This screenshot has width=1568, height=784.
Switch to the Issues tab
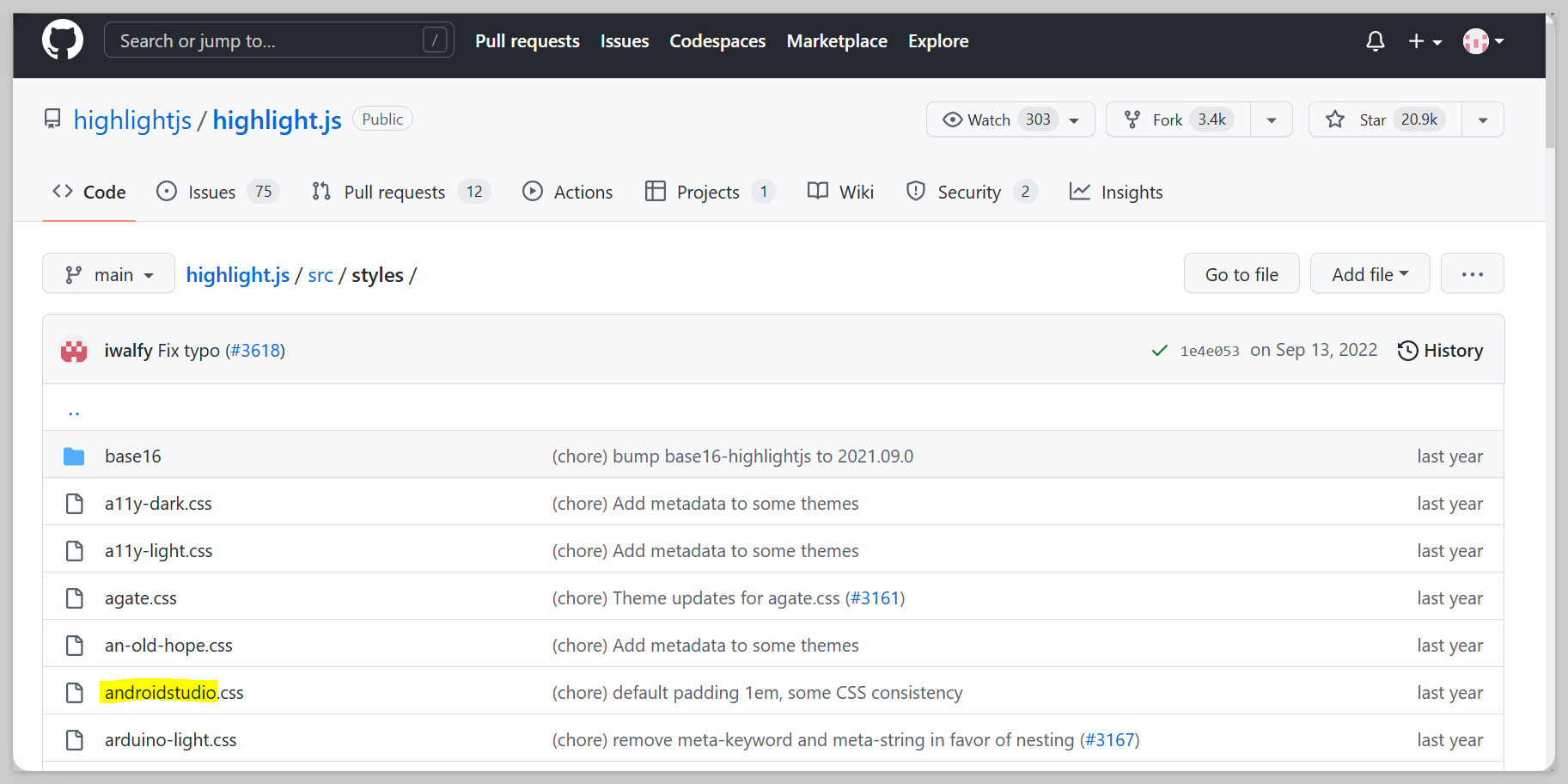pos(218,192)
